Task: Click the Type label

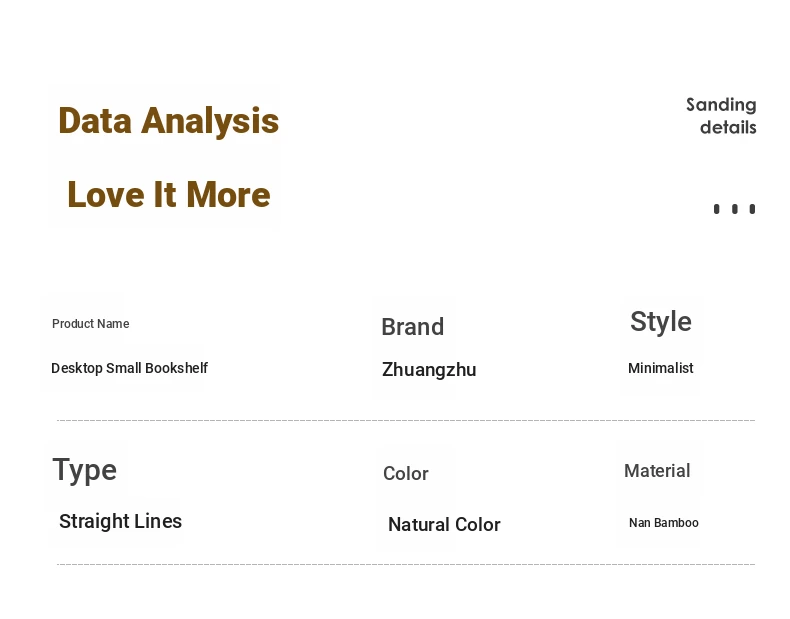Action: pos(85,471)
